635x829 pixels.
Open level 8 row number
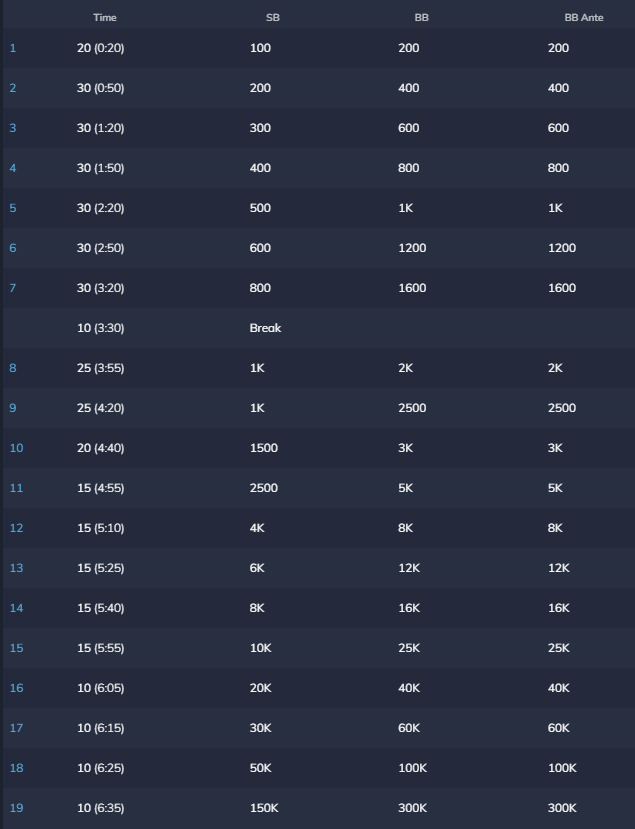[x=13, y=368]
